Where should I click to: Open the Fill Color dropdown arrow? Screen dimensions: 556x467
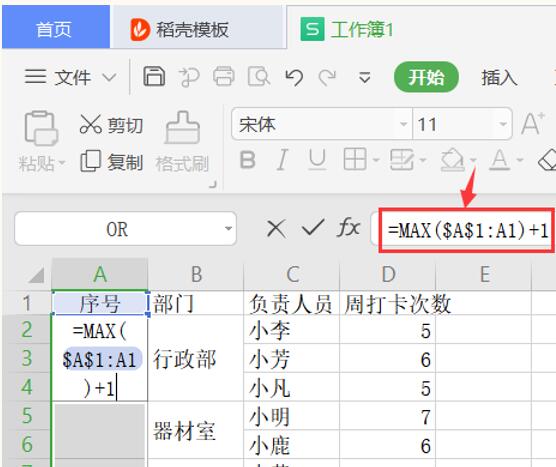473,160
